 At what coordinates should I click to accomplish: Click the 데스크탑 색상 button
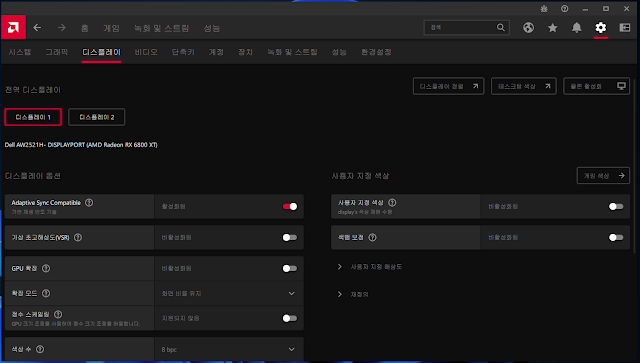pyautogui.click(x=524, y=86)
